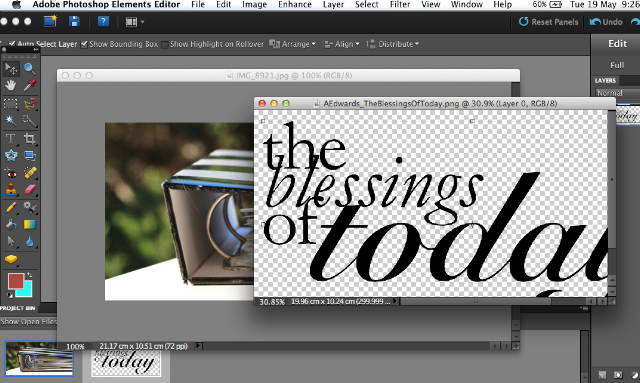Reset to default colors icon
Screen dimensions: 640x383
coord(9,295)
